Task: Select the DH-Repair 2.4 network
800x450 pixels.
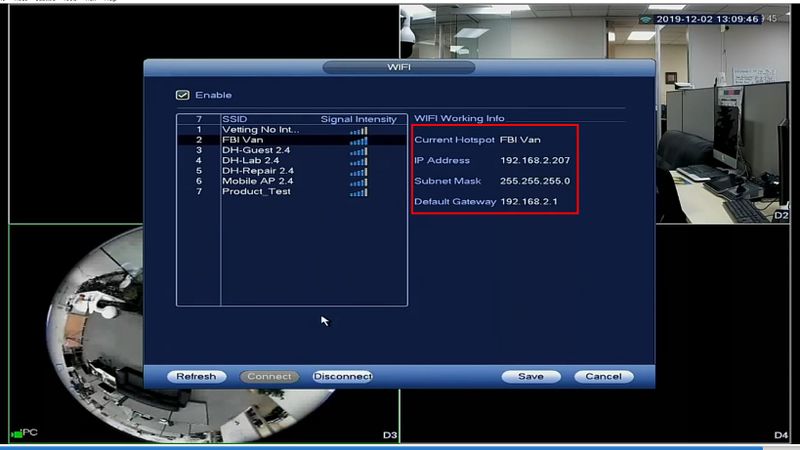Action: (x=292, y=171)
